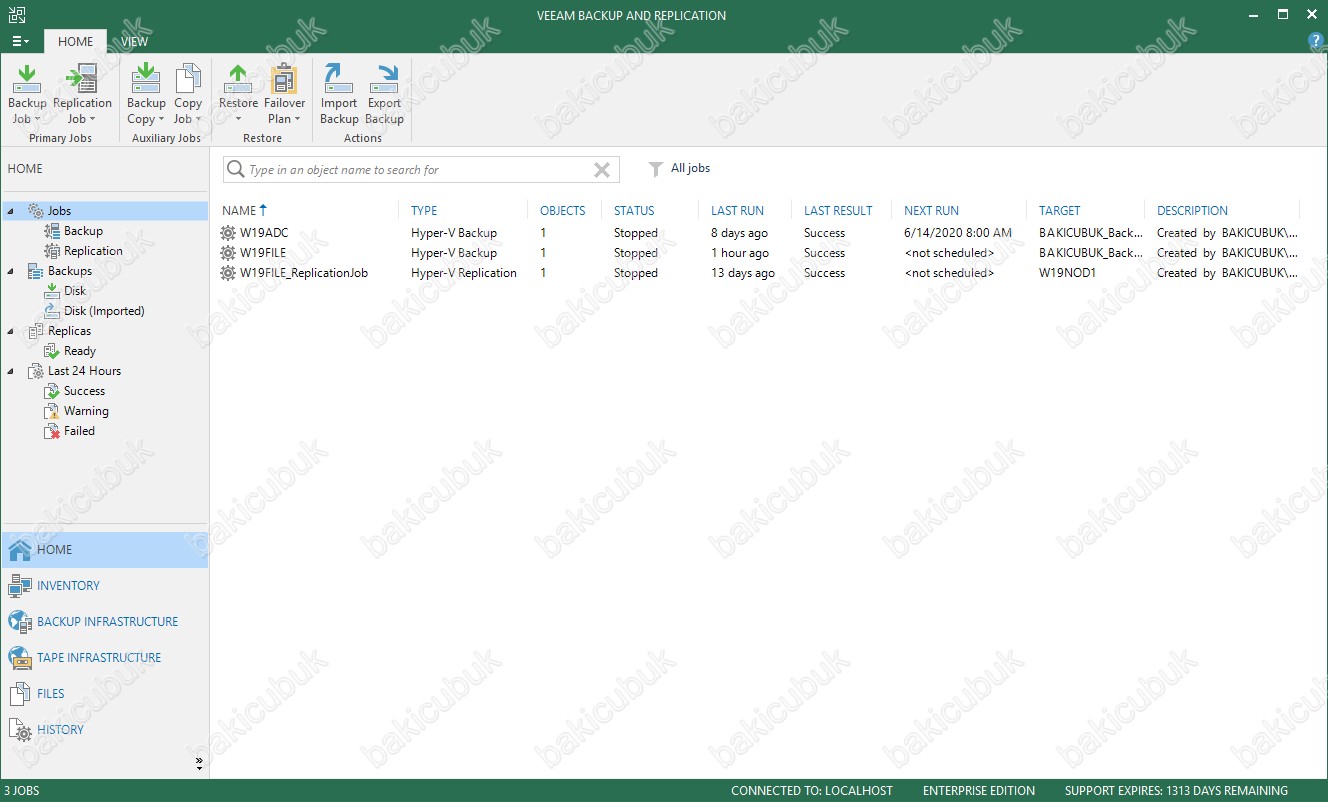
Task: Select Backup under Jobs
Action: coord(83,231)
